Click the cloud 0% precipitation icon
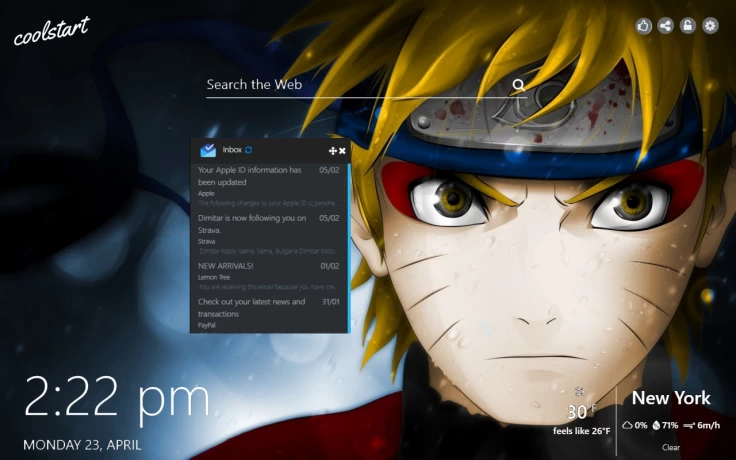The width and height of the screenshot is (736, 460). 627,425
